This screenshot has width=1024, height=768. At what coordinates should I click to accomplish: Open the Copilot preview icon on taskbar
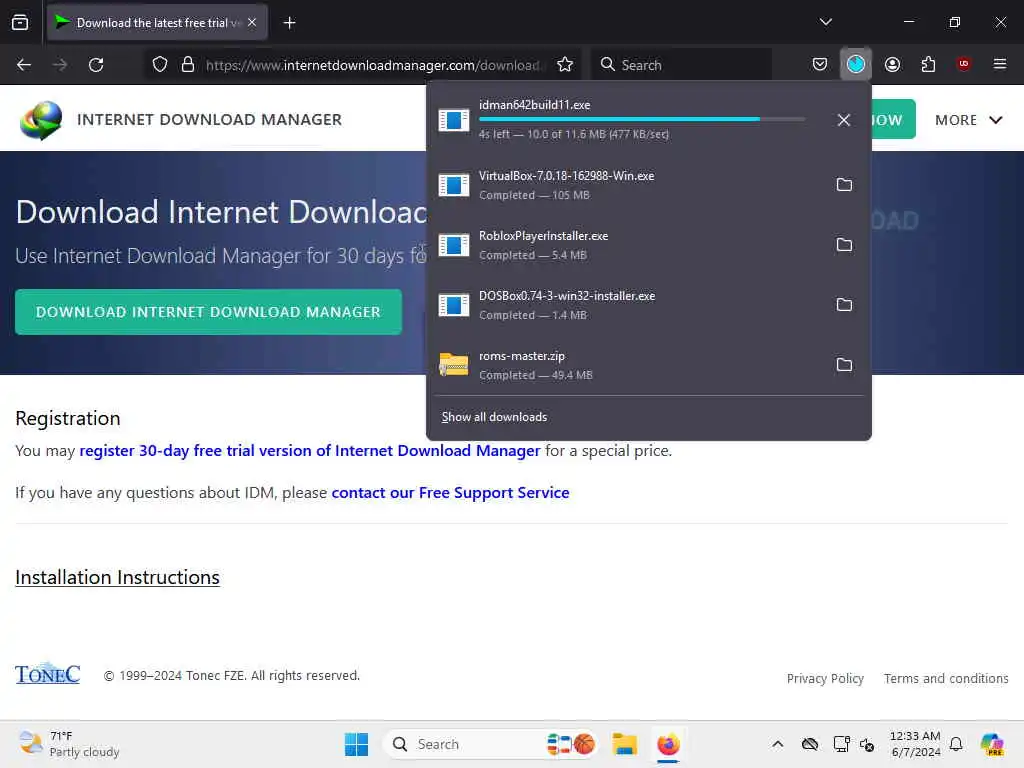pos(991,744)
